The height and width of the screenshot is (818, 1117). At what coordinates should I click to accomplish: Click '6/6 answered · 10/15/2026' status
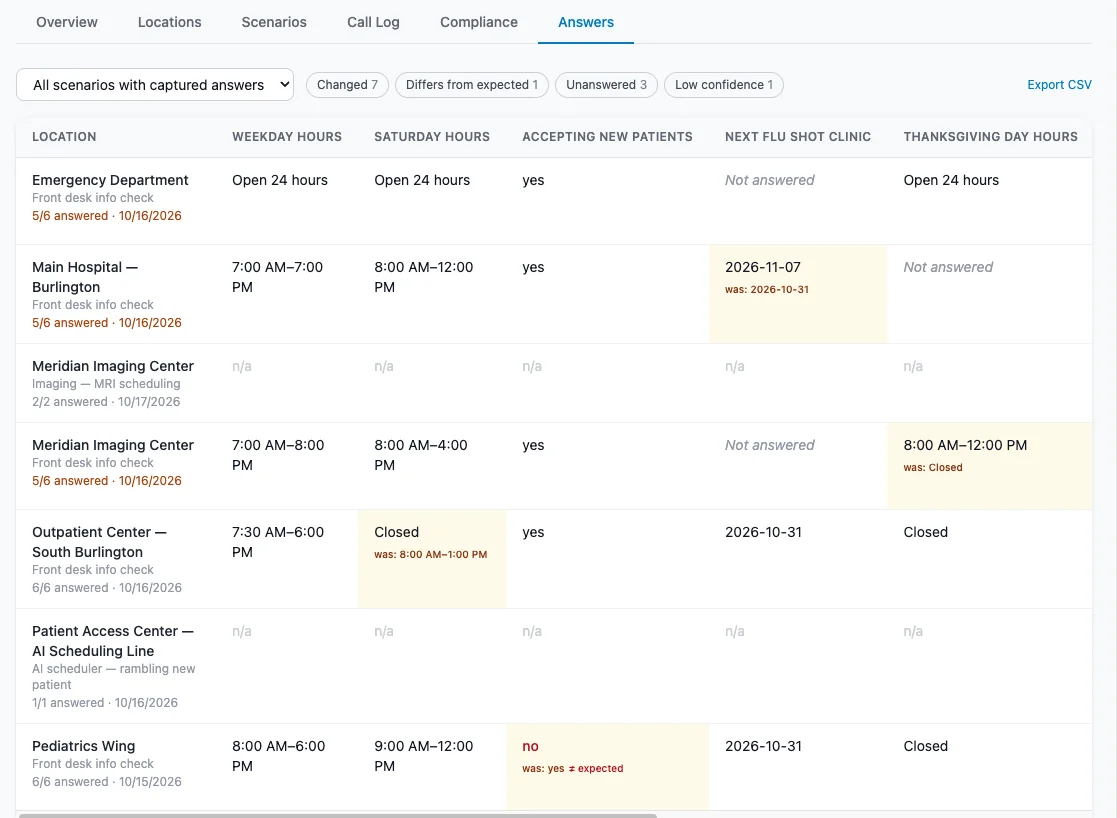(x=107, y=782)
